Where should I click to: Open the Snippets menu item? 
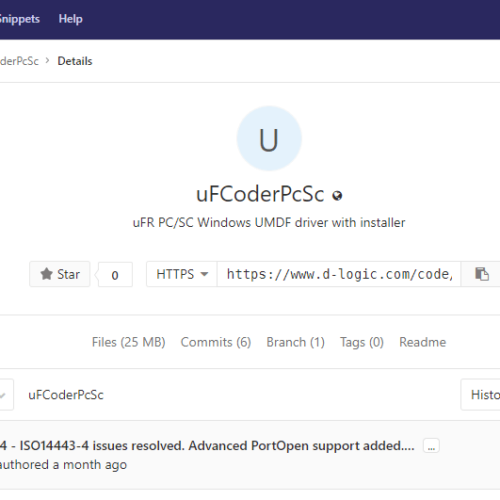(19, 19)
